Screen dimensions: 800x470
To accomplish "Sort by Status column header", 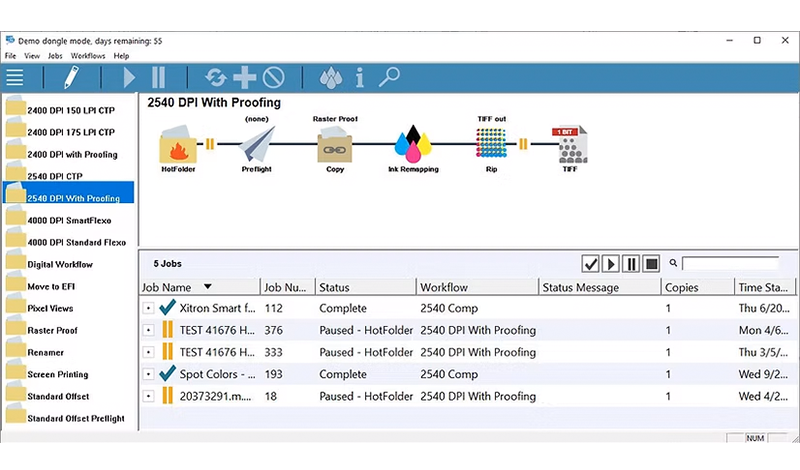I will point(366,287).
